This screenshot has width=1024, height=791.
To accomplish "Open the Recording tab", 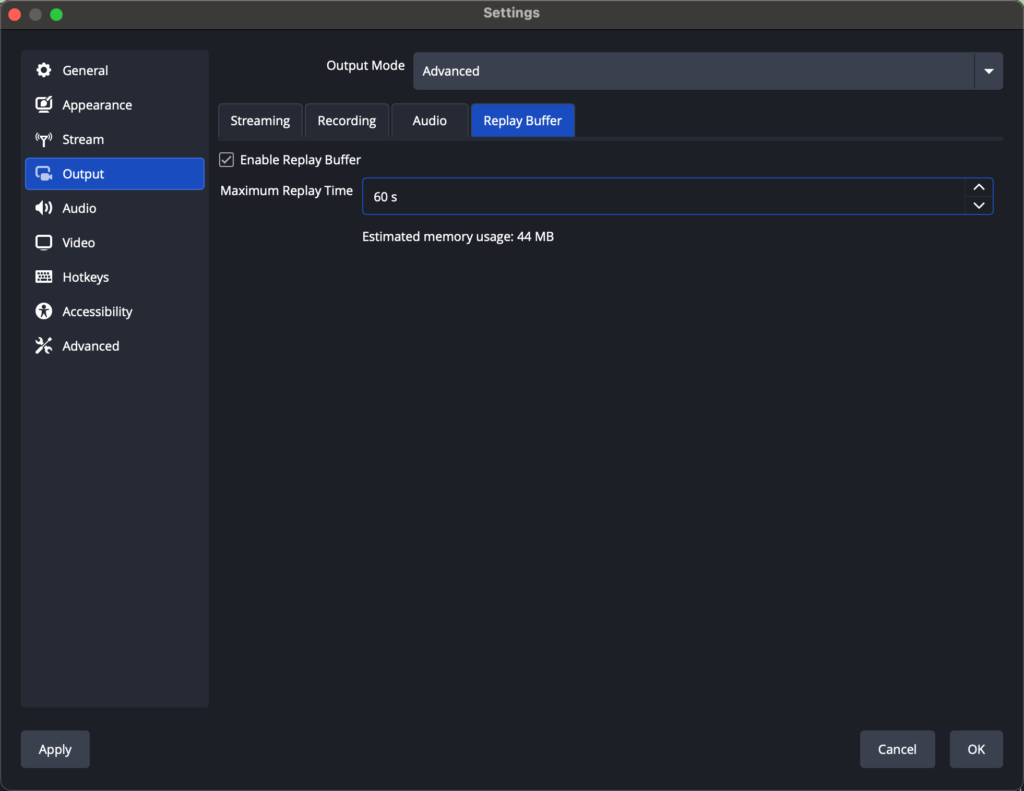I will 347,120.
